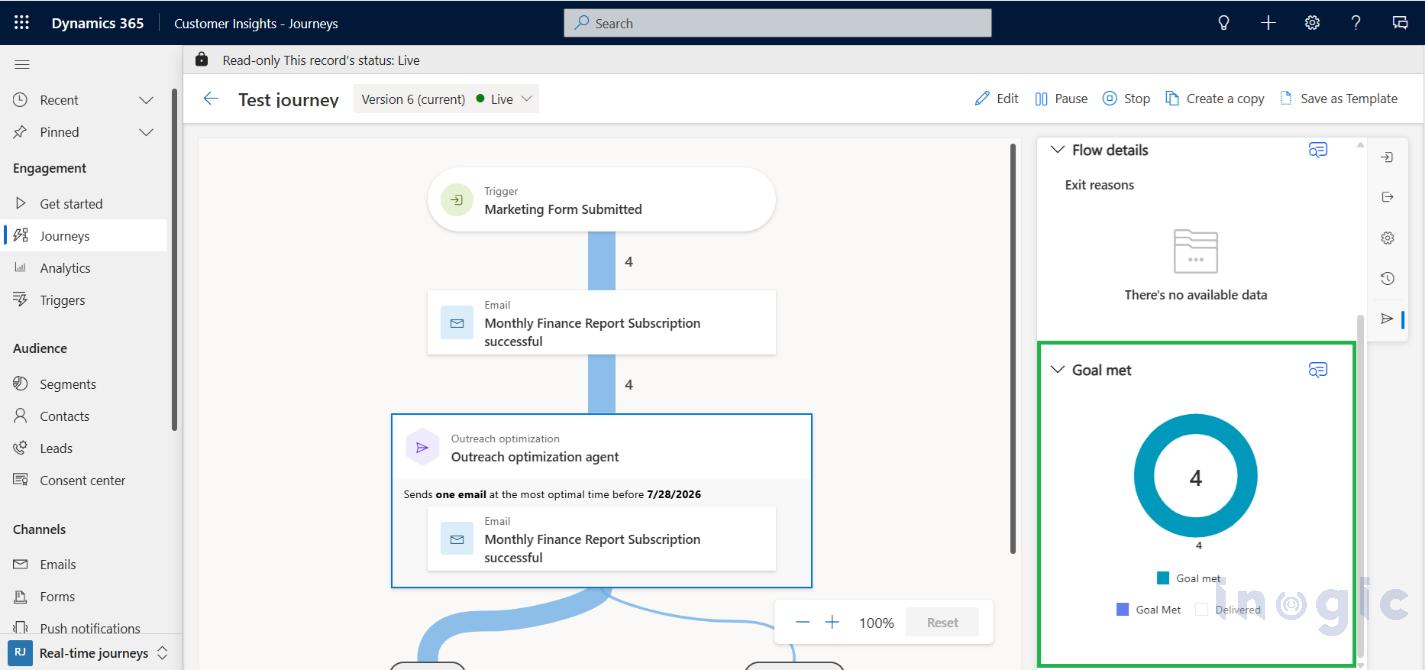The height and width of the screenshot is (670, 1425).
Task: Click the white Delivered legend swatch
Action: point(1202,609)
